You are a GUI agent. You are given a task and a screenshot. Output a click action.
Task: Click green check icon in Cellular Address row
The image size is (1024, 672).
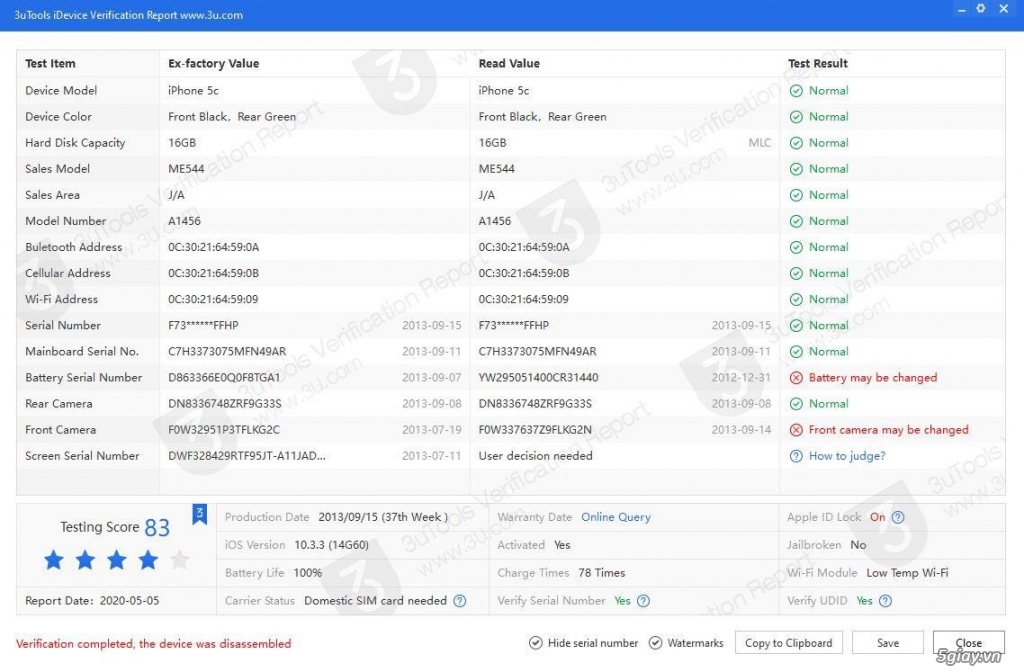coord(796,274)
